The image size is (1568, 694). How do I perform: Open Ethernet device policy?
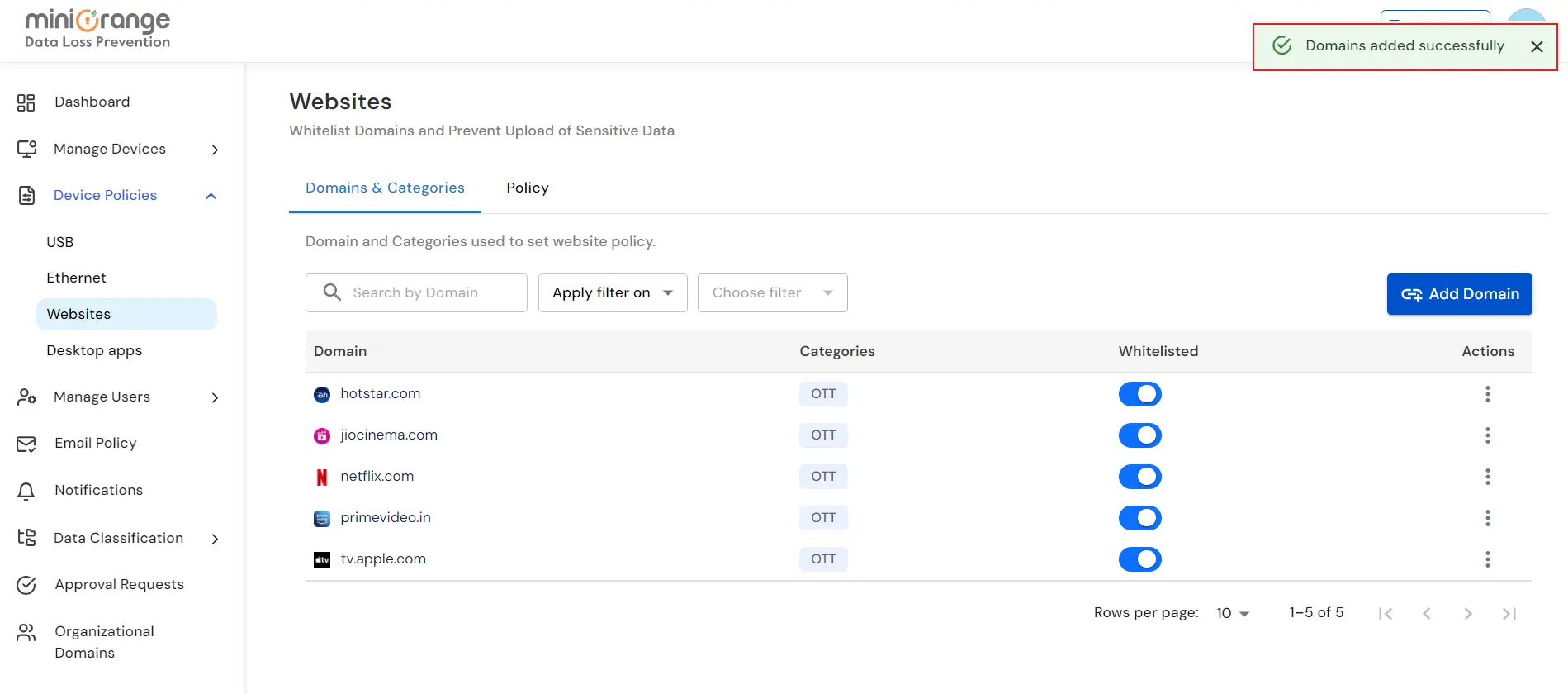point(76,278)
